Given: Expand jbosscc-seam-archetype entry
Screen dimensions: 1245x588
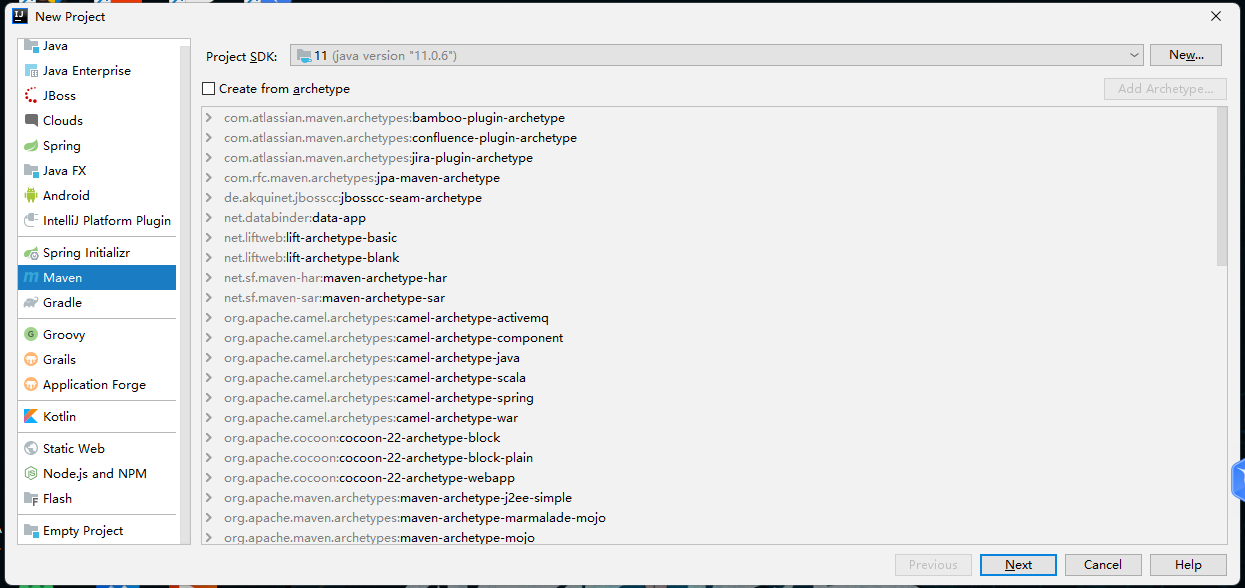Looking at the screenshot, I should coord(209,198).
